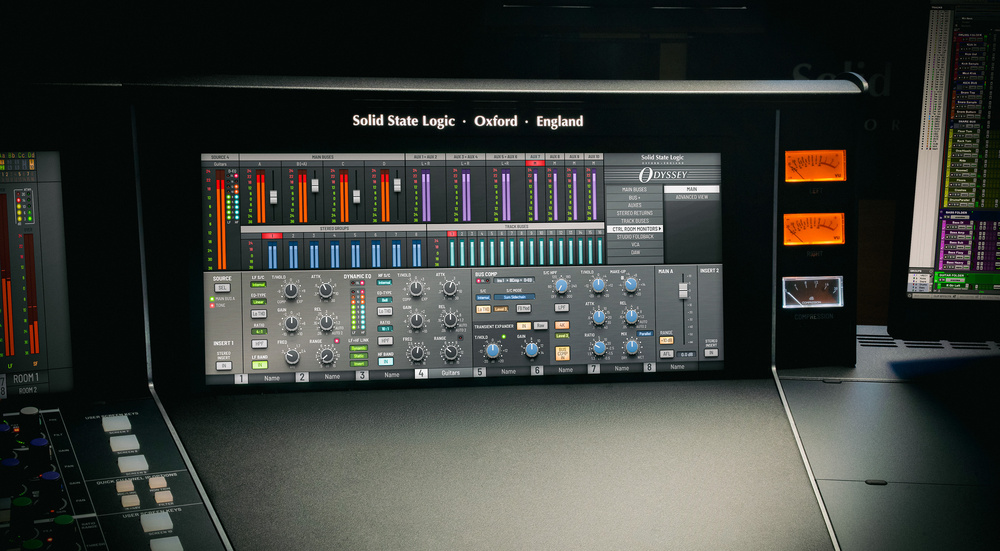Viewport: 1000px width, 551px height.
Task: Click the Guitars name field for channel 4
Action: 450,373
